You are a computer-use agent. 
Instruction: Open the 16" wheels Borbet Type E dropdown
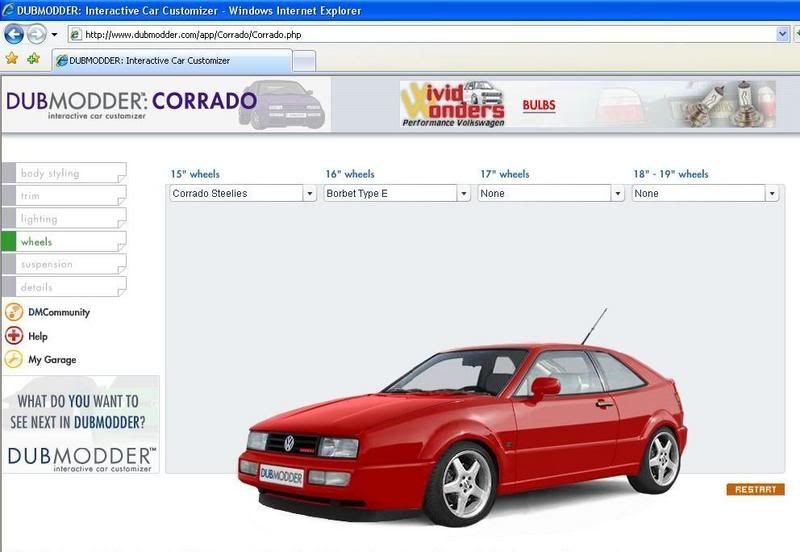[397, 193]
